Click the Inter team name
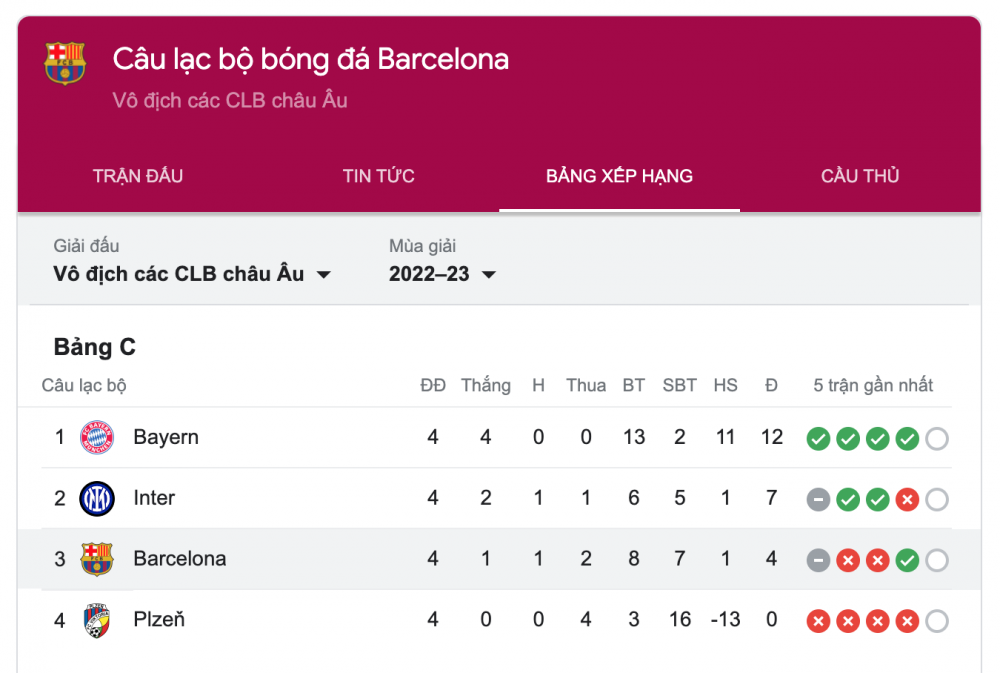The image size is (1000, 673). [154, 498]
